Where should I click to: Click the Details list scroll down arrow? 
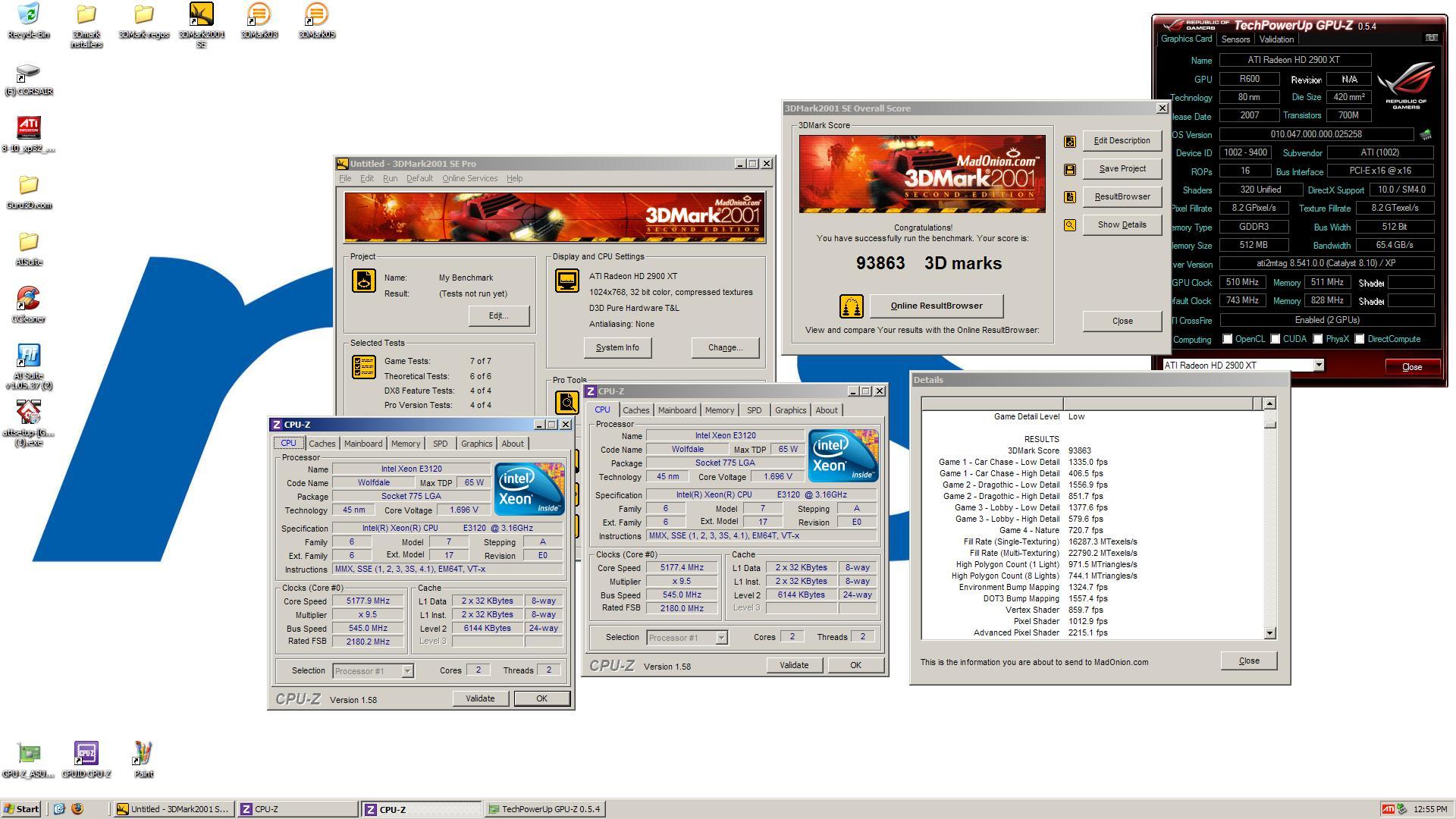click(1270, 633)
